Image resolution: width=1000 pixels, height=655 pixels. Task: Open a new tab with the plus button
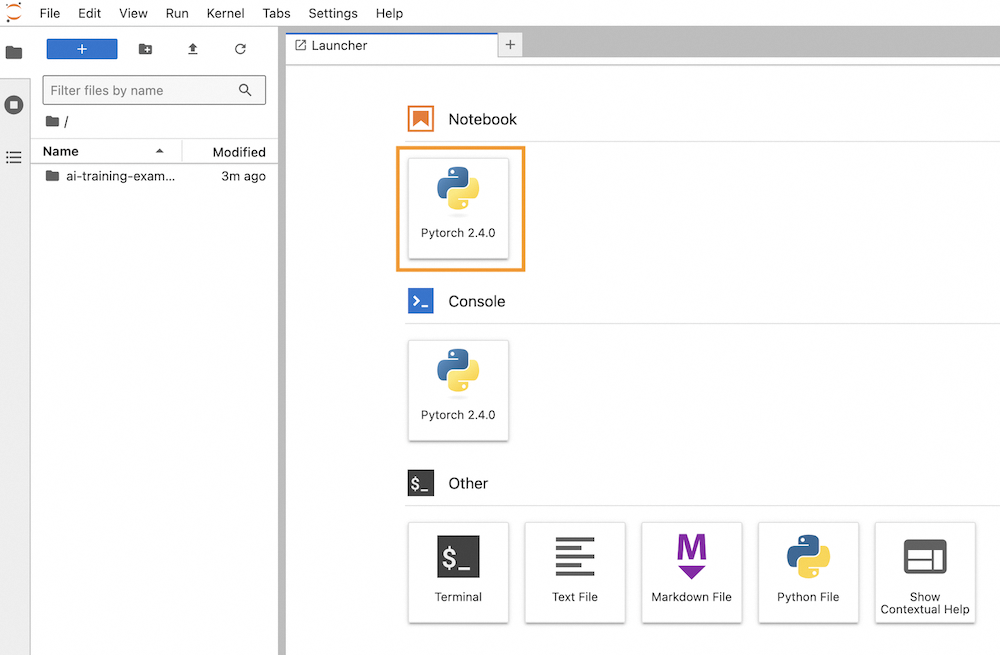click(x=510, y=44)
